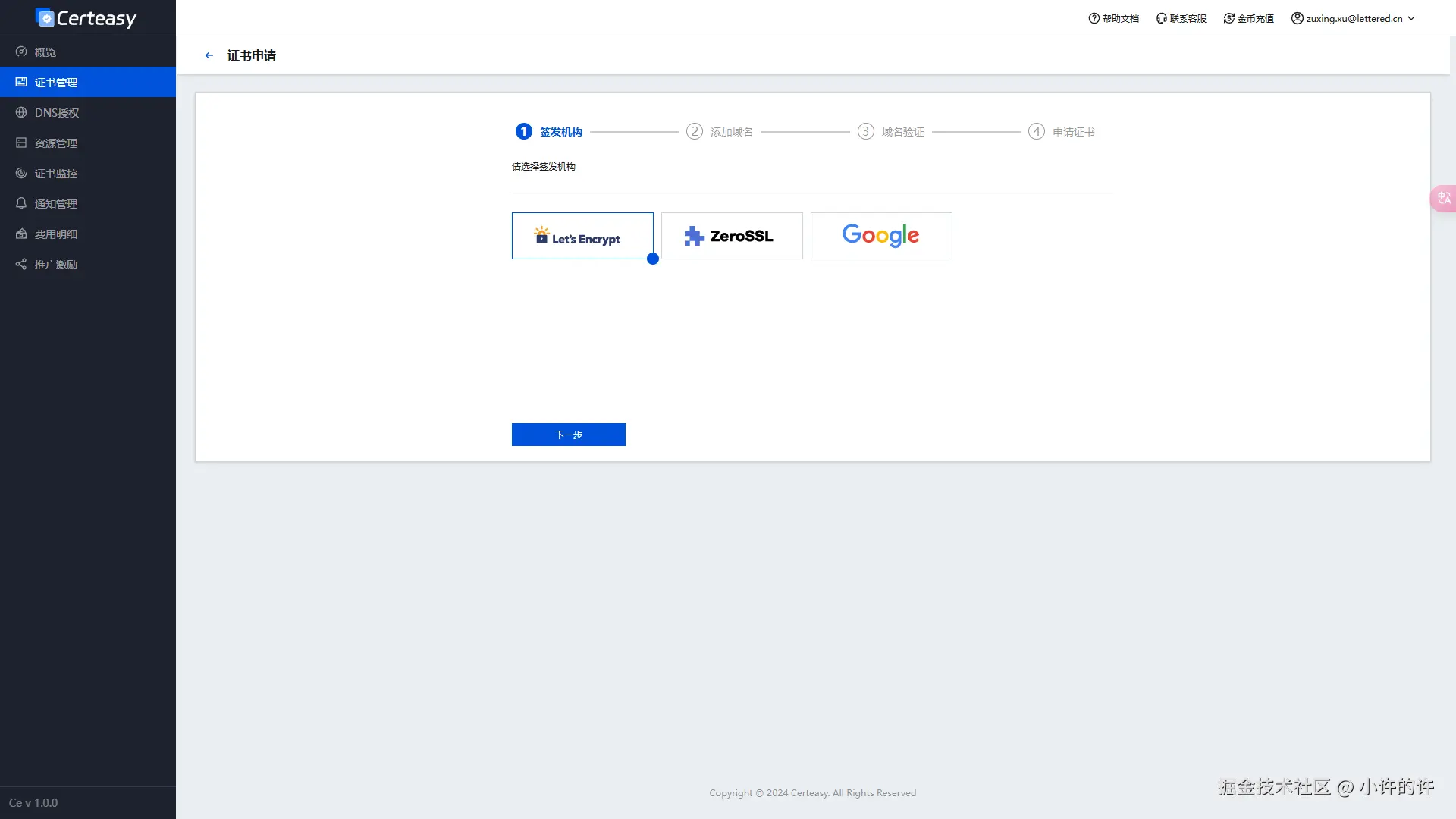This screenshot has width=1456, height=819.
Task: Select the 推广激励 share icon
Action: (20, 264)
